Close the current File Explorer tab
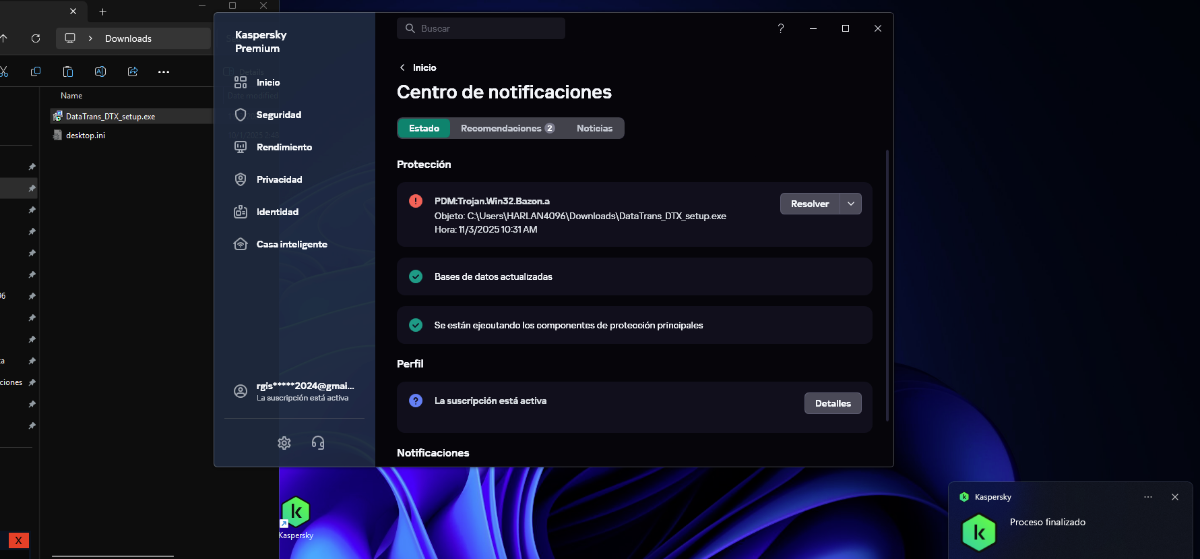Viewport: 1200px width, 559px height. tap(72, 11)
